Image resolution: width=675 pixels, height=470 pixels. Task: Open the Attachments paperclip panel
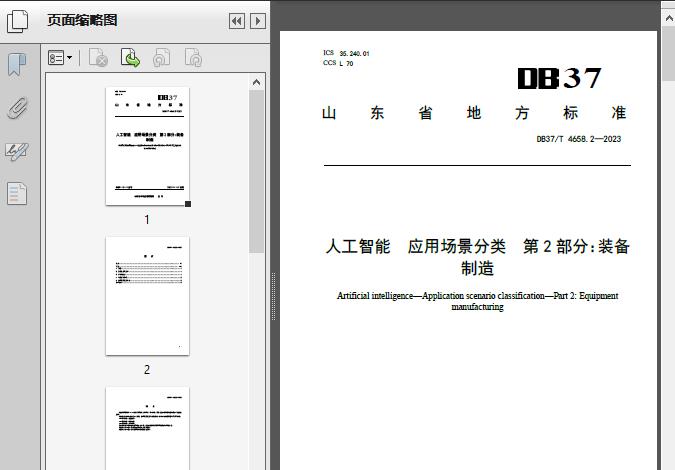[17, 108]
